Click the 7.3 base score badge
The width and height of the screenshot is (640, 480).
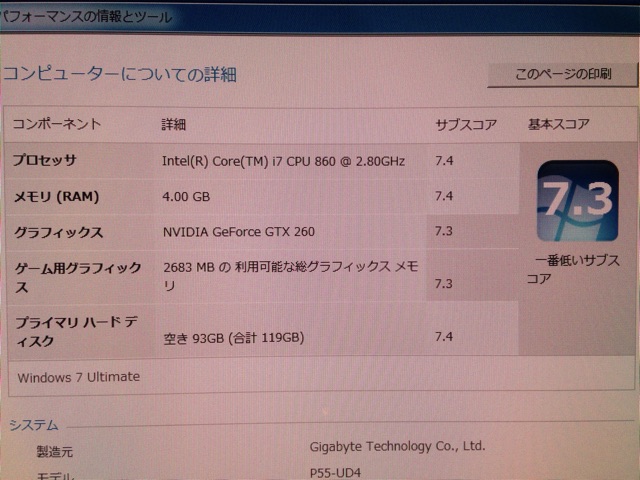[x=578, y=201]
